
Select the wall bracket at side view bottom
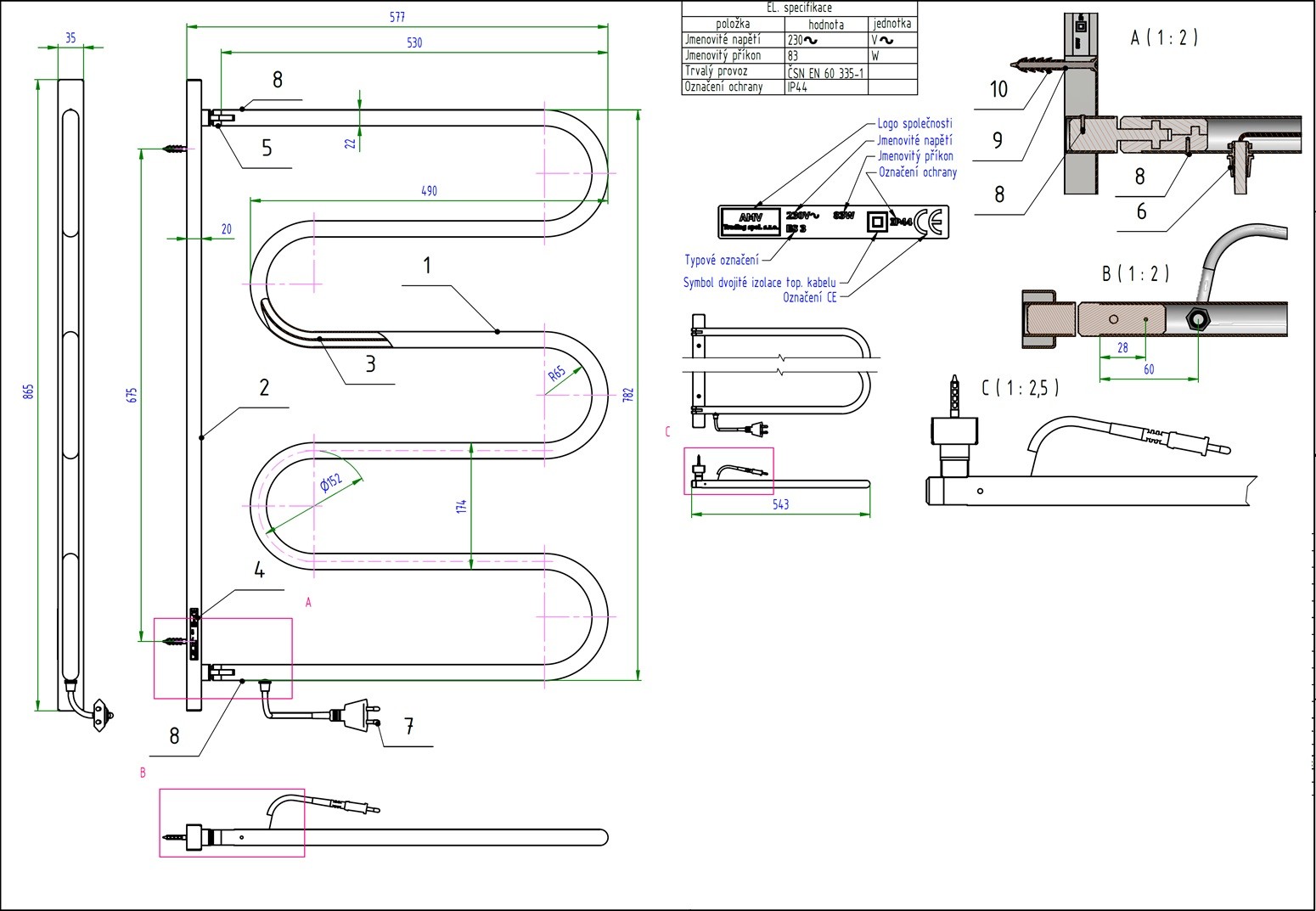[x=103, y=714]
